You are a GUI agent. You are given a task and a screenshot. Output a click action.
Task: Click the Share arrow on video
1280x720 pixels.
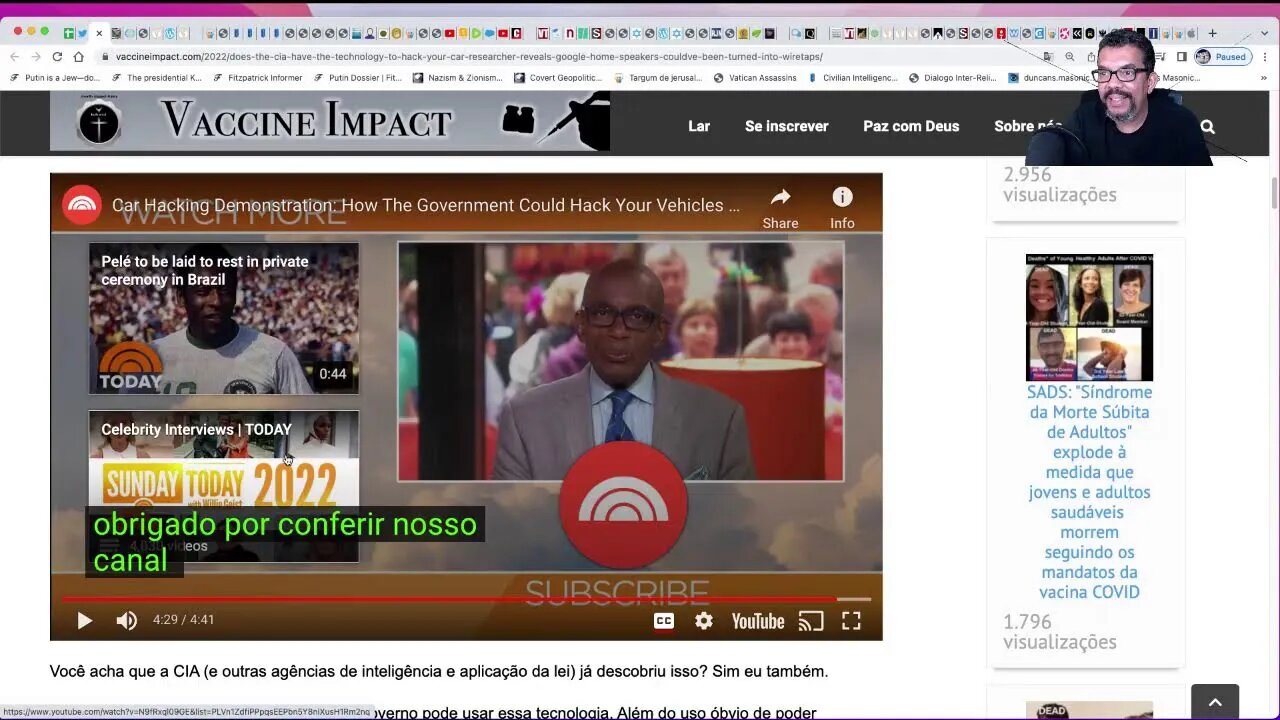point(780,207)
